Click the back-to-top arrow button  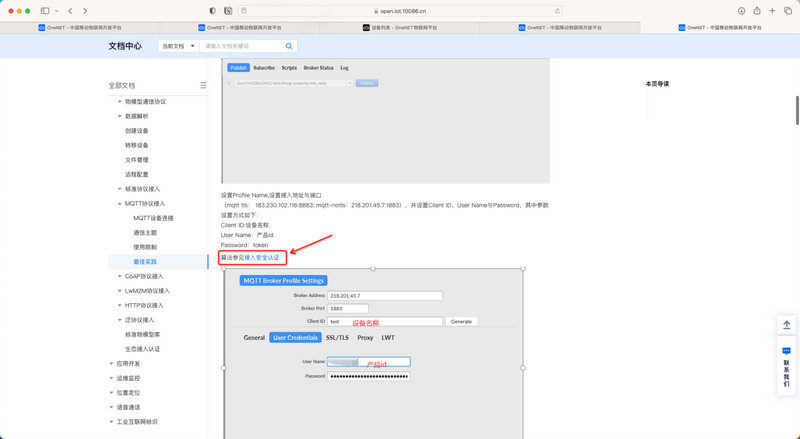pyautogui.click(x=786, y=325)
